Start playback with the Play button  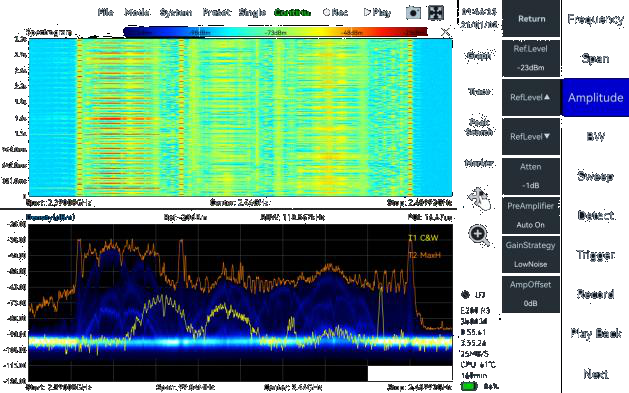click(377, 12)
